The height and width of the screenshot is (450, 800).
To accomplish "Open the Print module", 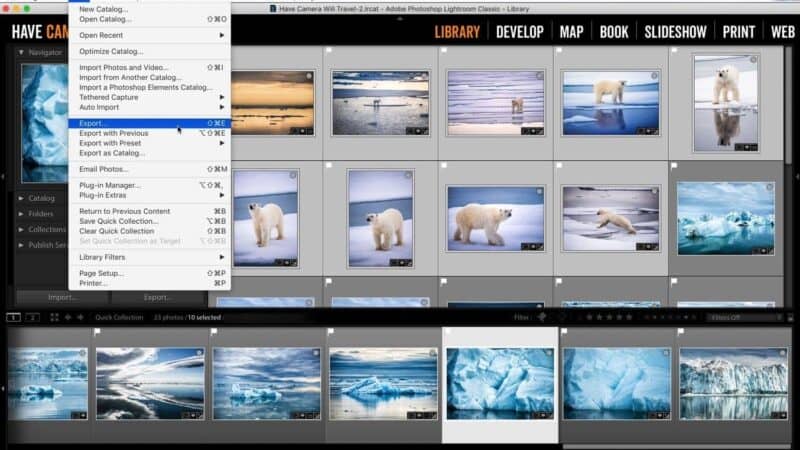I will 738,32.
